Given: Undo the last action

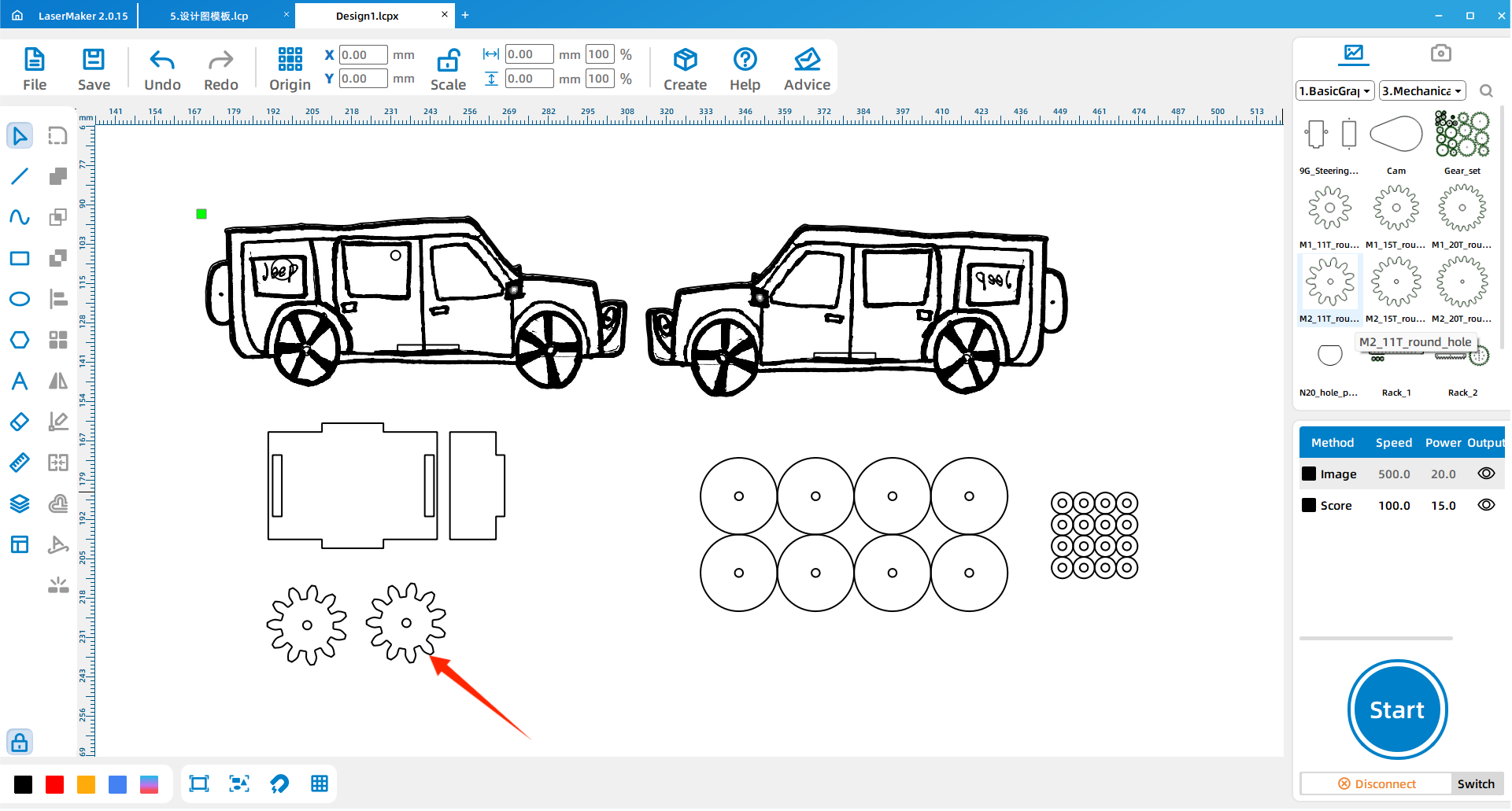Looking at the screenshot, I should pyautogui.click(x=162, y=61).
